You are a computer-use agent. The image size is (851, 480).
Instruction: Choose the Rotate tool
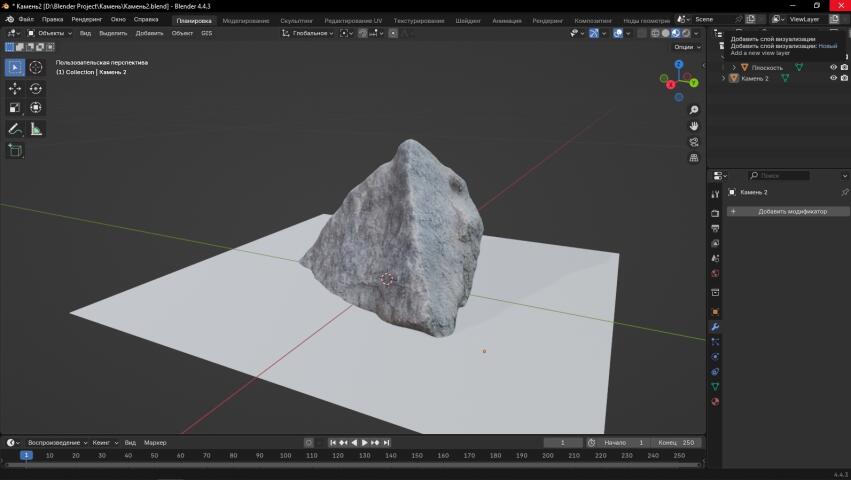(x=36, y=89)
